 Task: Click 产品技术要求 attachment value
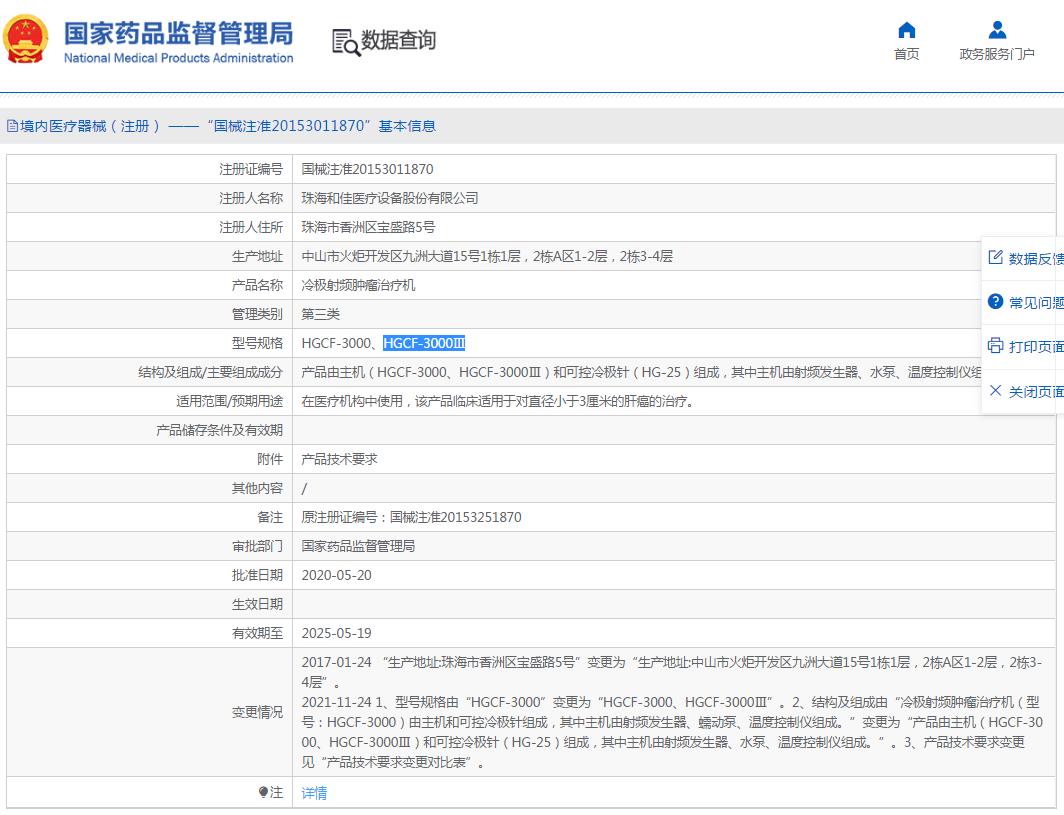click(x=339, y=459)
